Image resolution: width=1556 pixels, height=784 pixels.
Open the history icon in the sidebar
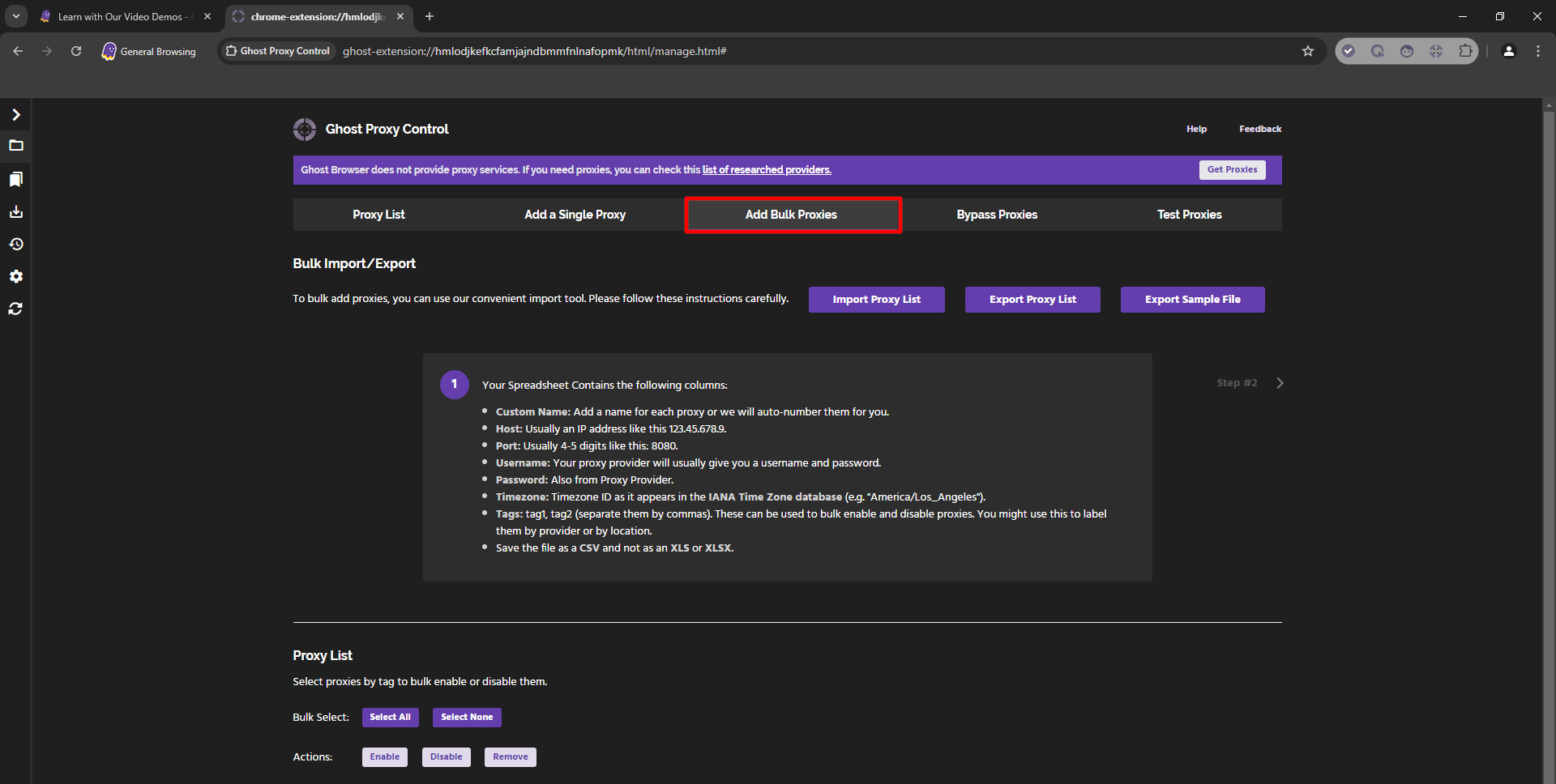click(x=15, y=244)
